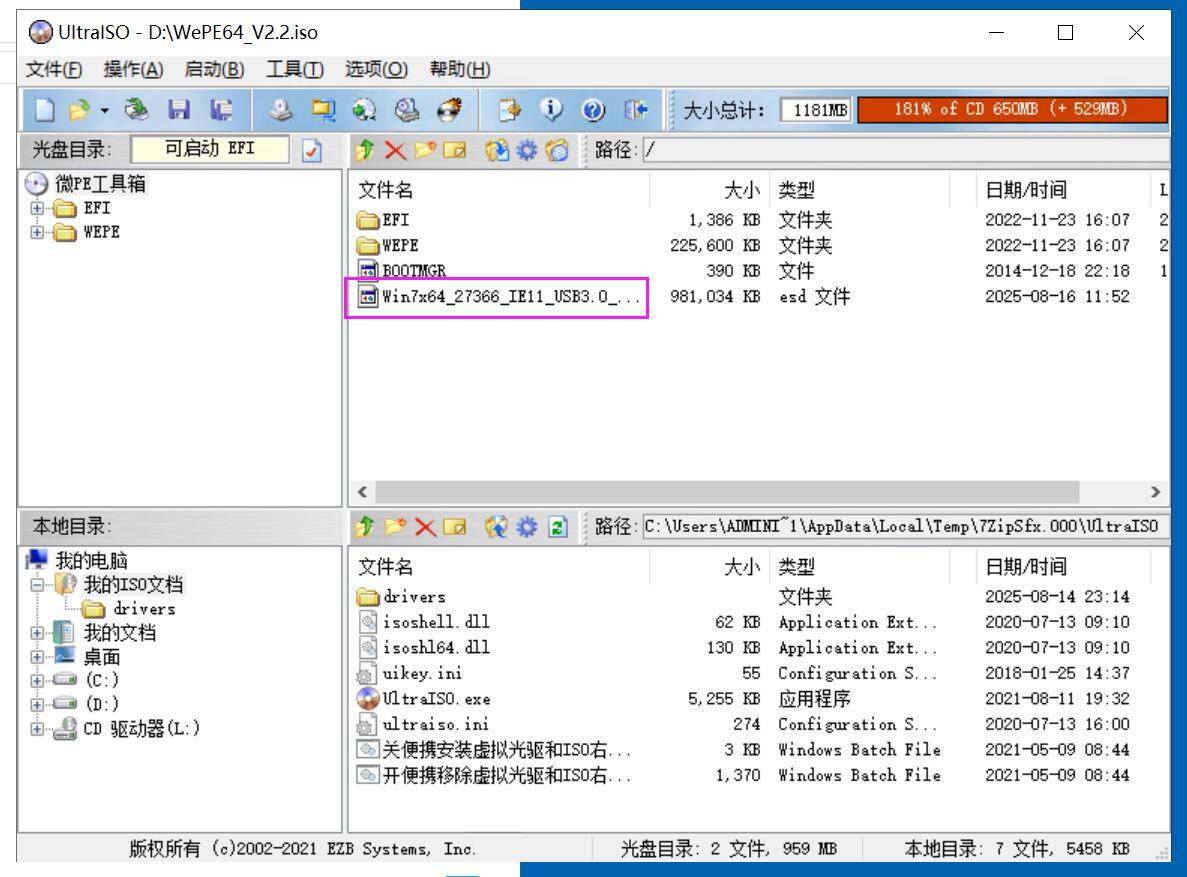
Task: Click the 可启动 EFI boot type field
Action: pos(210,149)
